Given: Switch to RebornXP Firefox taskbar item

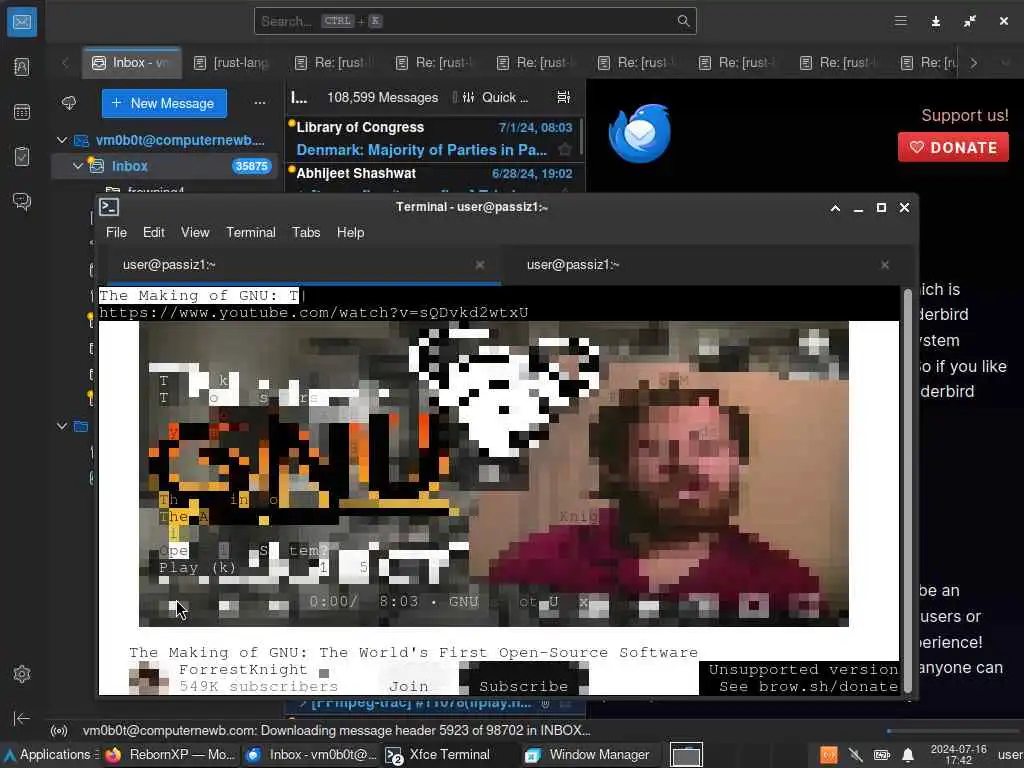Looking at the screenshot, I should point(170,755).
